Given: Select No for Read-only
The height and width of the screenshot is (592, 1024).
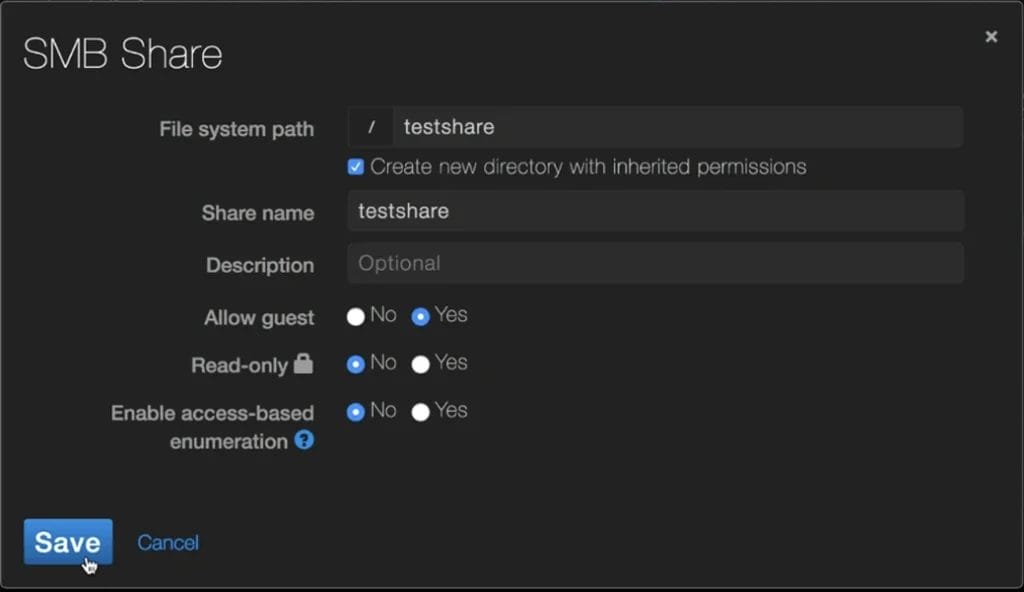Looking at the screenshot, I should pos(356,364).
